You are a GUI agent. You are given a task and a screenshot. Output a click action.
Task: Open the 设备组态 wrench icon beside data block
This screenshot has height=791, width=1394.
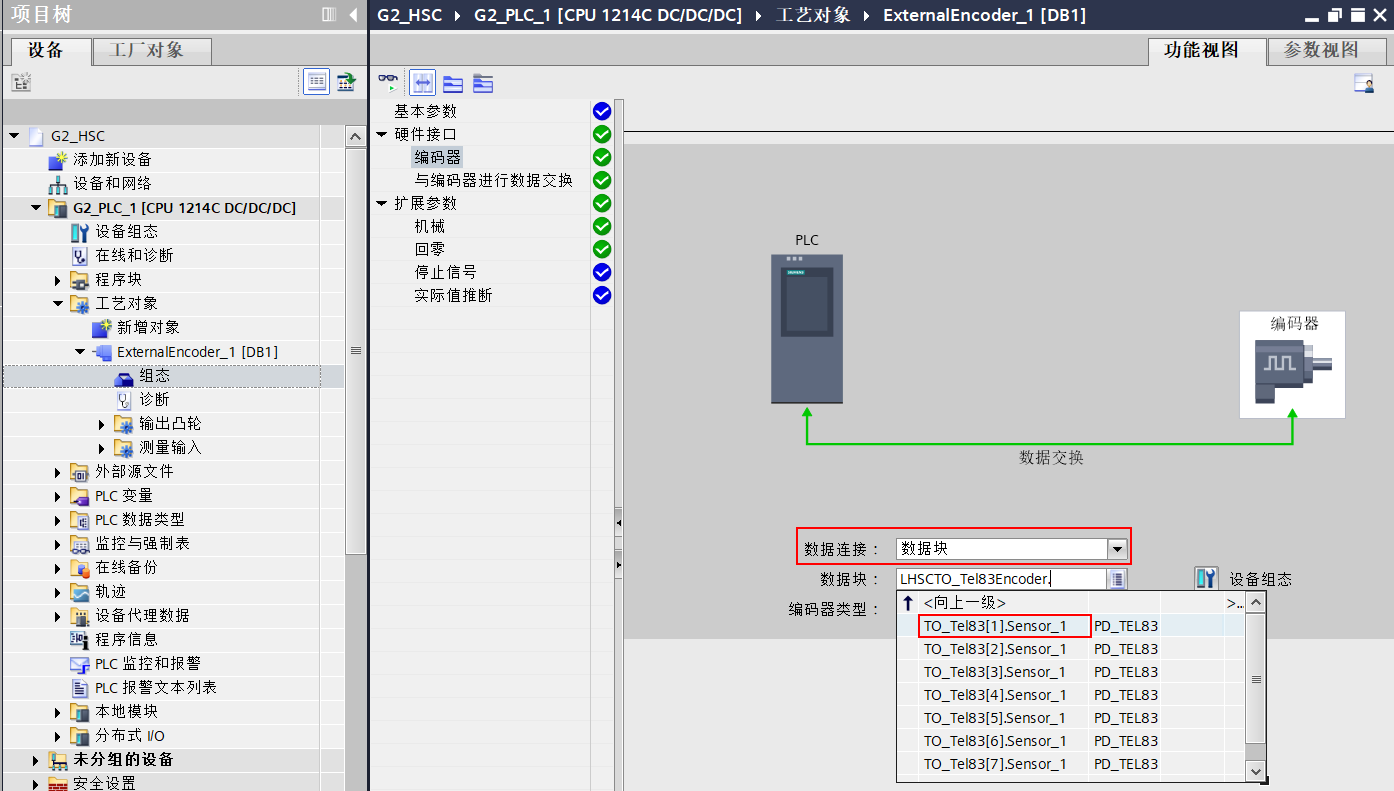(1206, 579)
